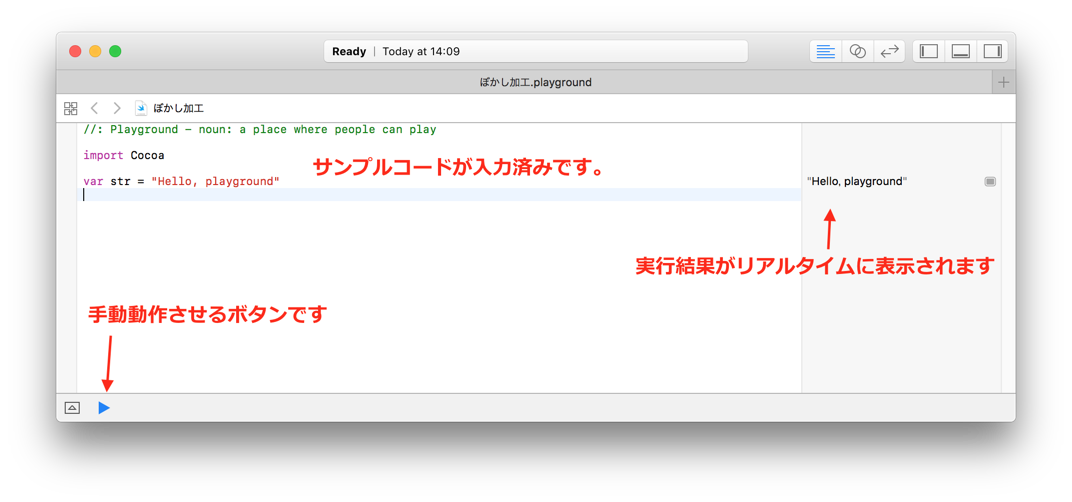
Task: Show the Assistant editor
Action: (857, 51)
